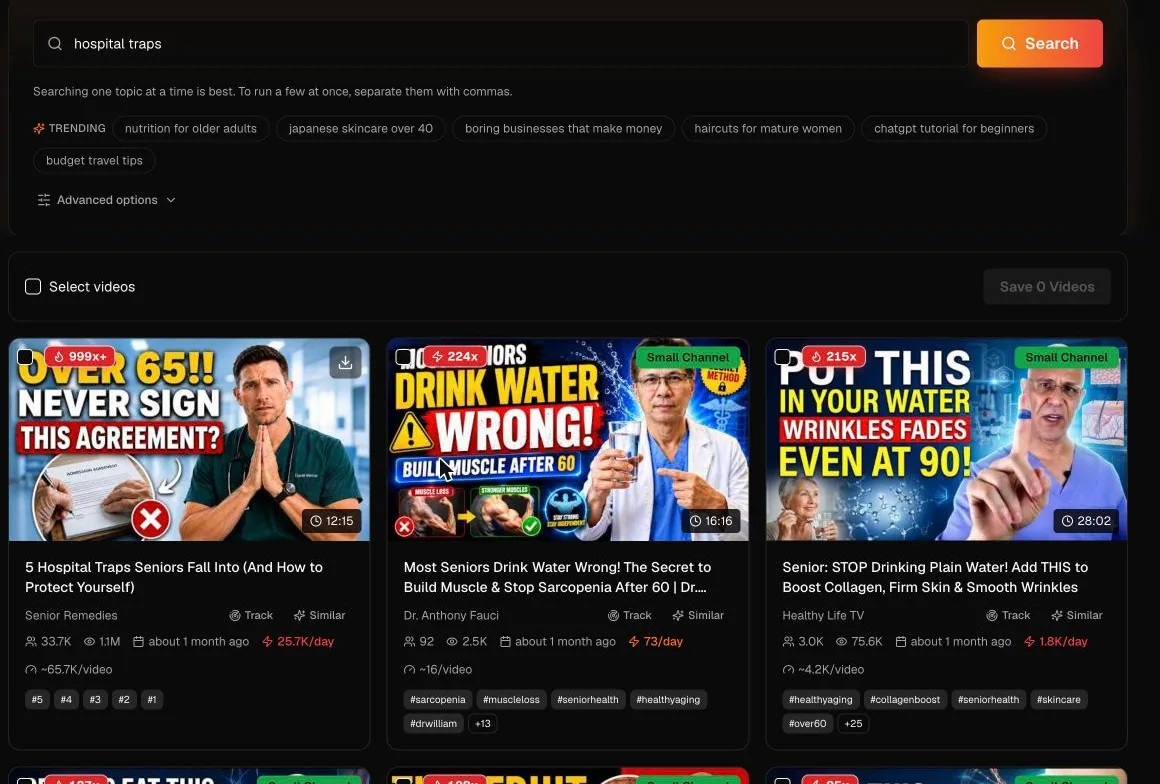Click the '#sarcopenia' tag

[437, 700]
